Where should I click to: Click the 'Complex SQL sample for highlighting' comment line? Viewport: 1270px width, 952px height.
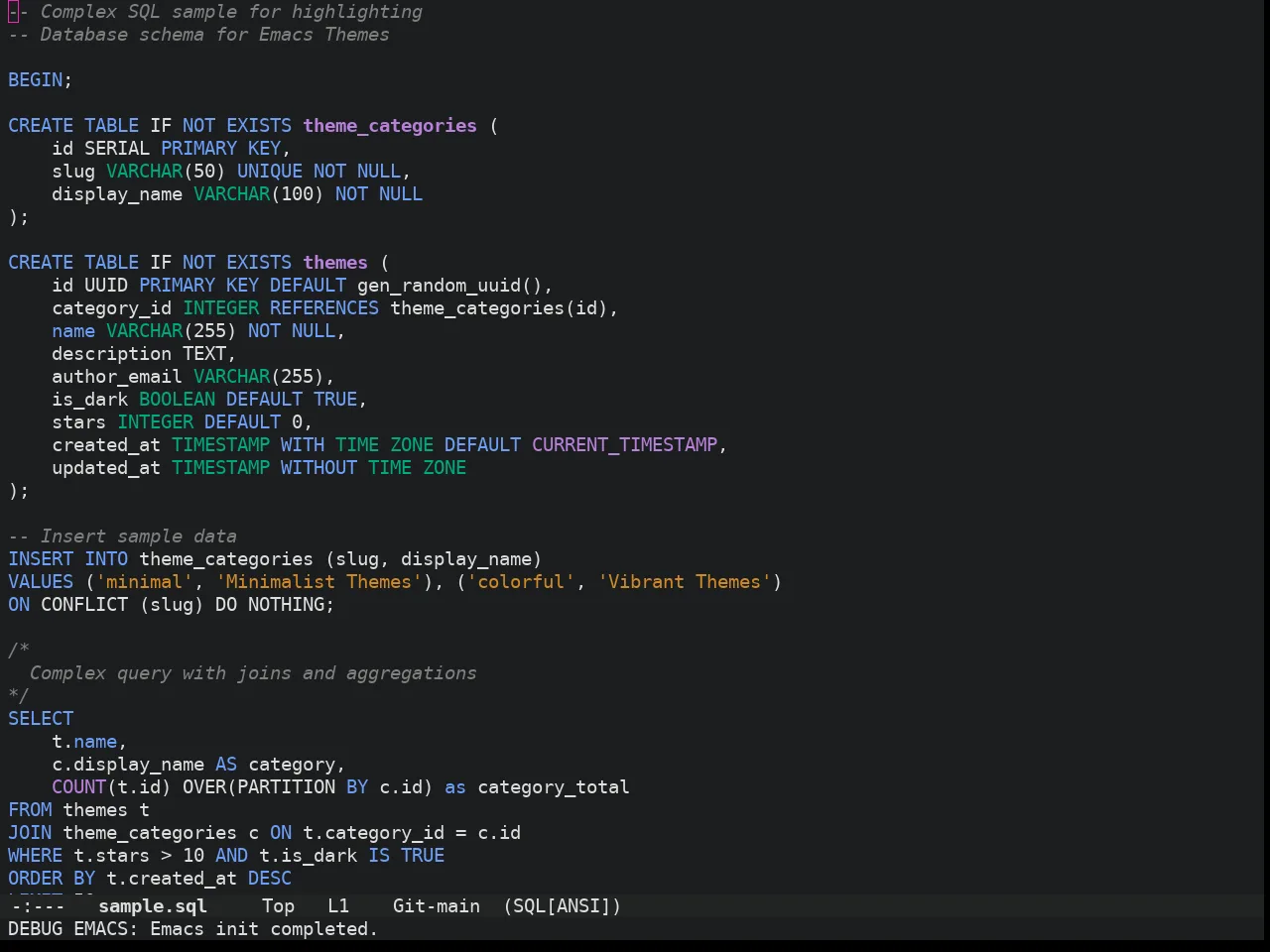[x=215, y=11]
